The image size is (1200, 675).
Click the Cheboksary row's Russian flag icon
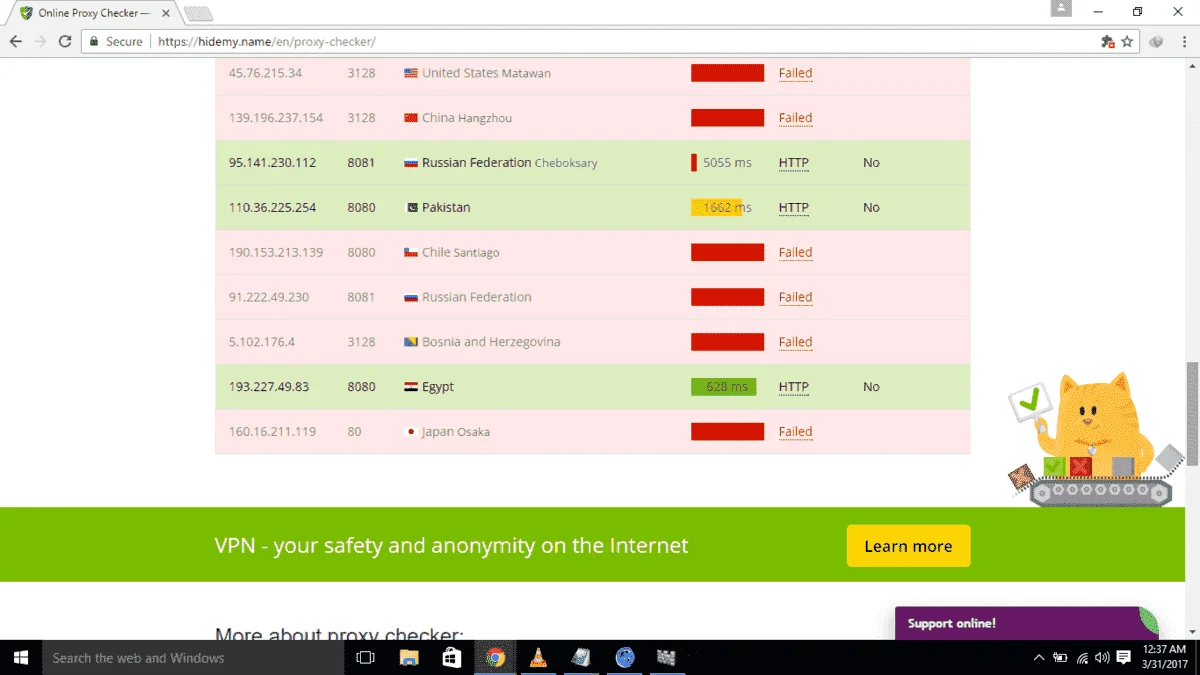(x=410, y=163)
